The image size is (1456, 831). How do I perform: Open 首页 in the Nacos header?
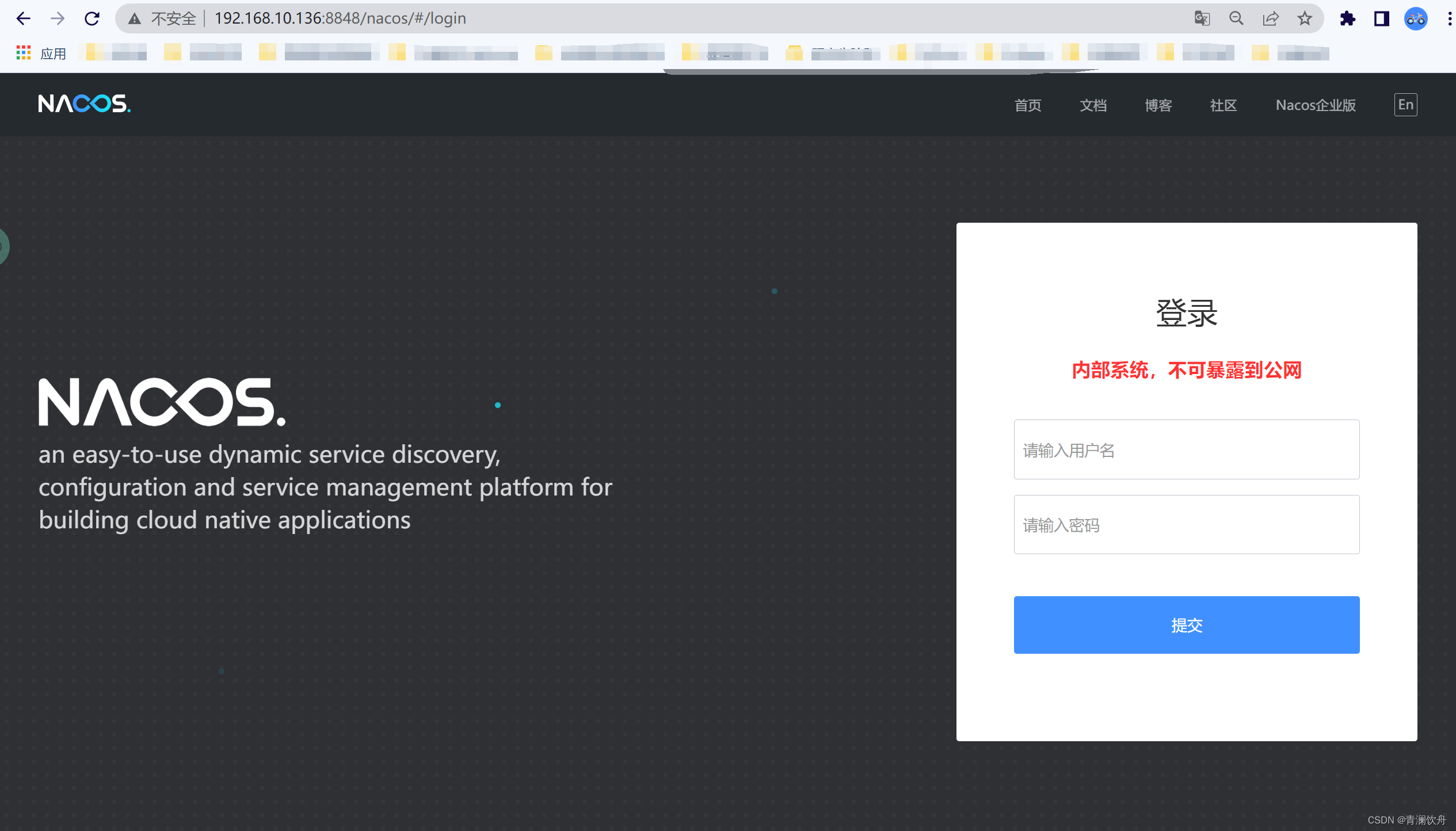(x=1028, y=105)
